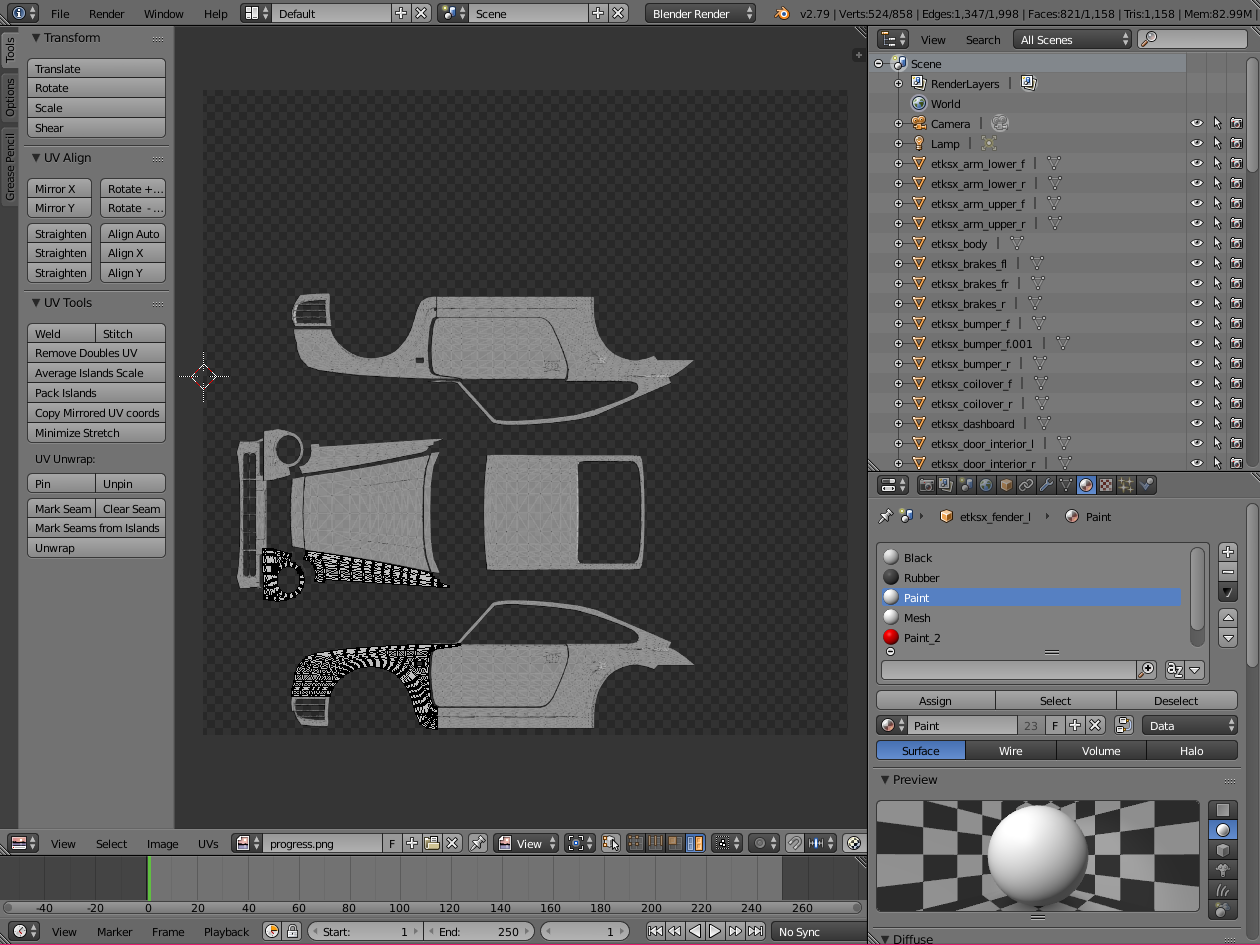The height and width of the screenshot is (945, 1260).
Task: Add a new material slot with plus icon
Action: 1228,552
